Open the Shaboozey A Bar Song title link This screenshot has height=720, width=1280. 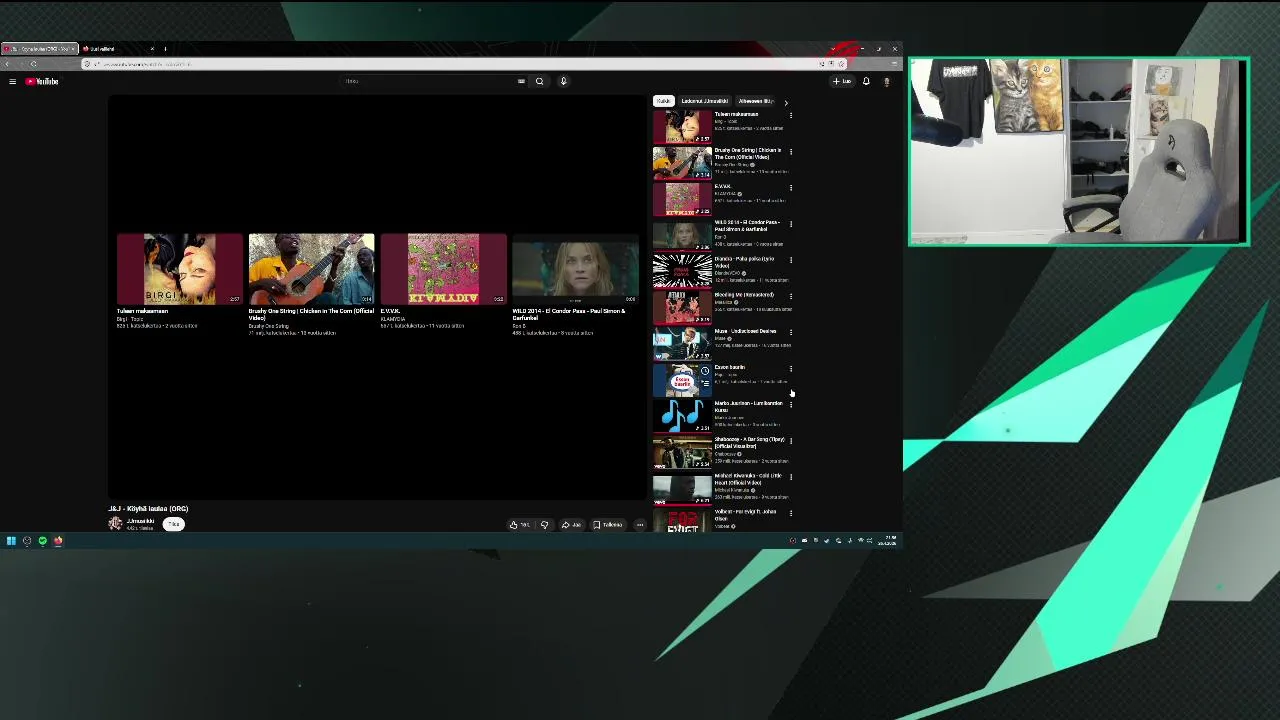click(749, 443)
